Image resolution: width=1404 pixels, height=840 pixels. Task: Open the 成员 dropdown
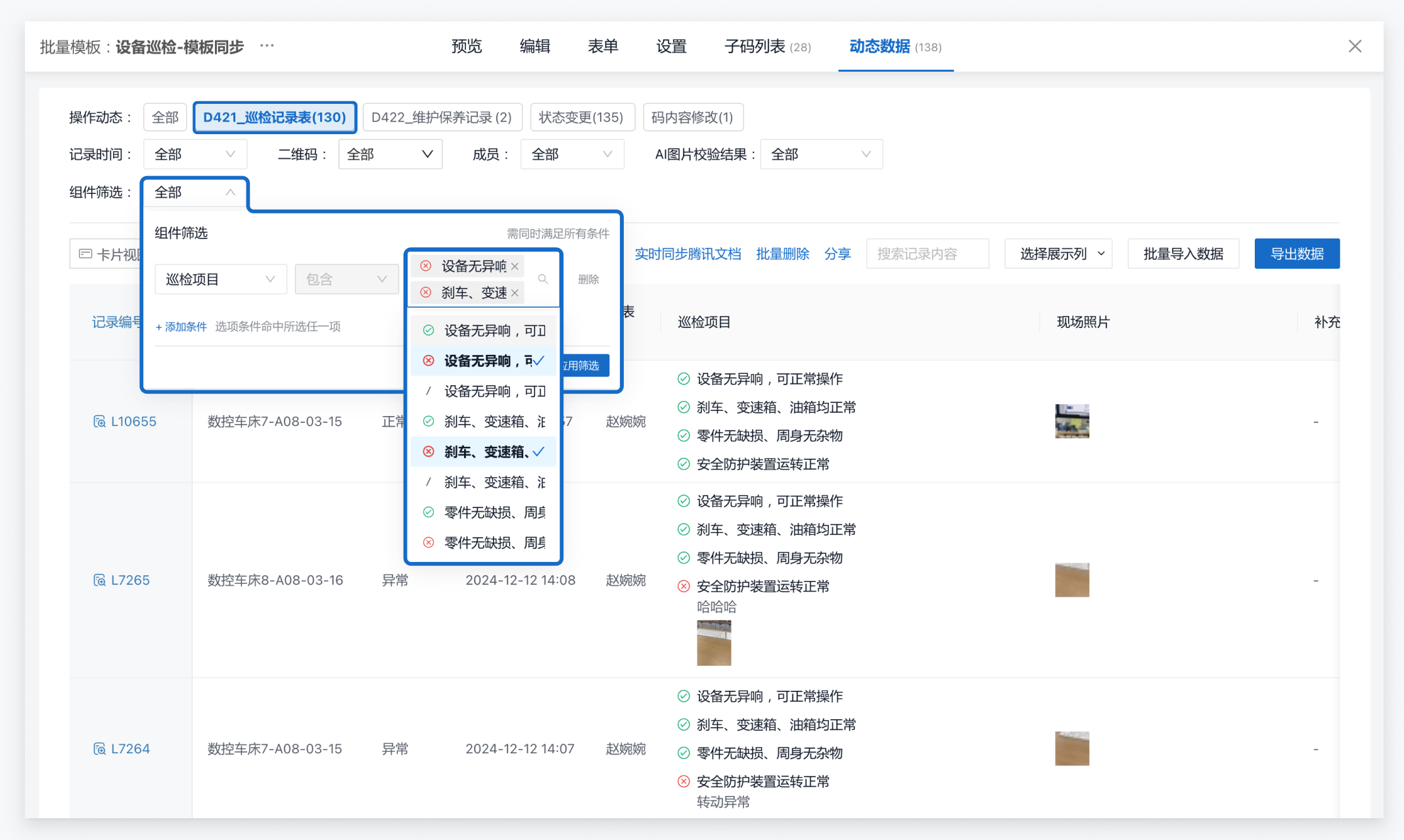click(572, 154)
